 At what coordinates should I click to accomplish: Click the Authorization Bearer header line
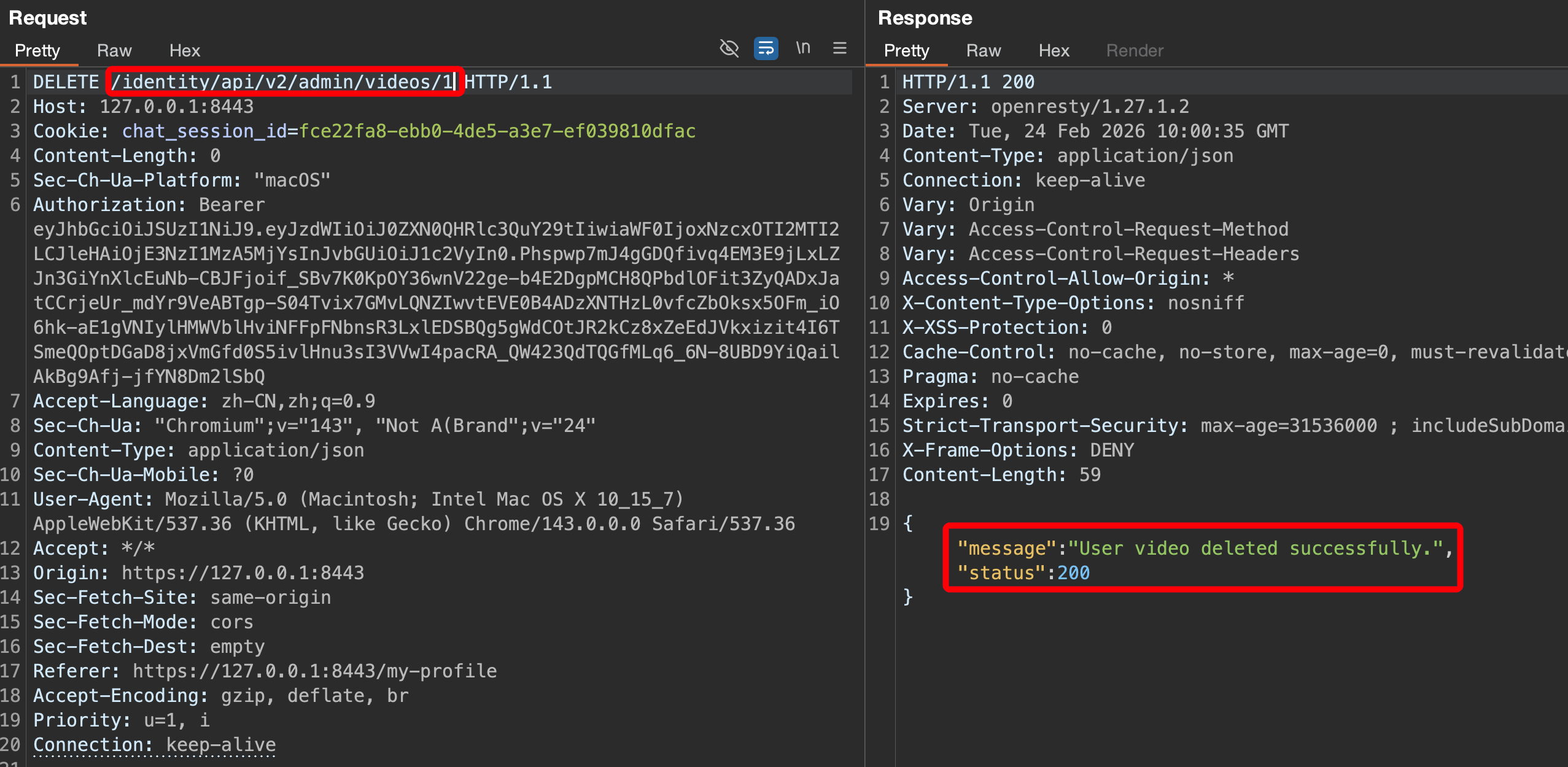(149, 205)
